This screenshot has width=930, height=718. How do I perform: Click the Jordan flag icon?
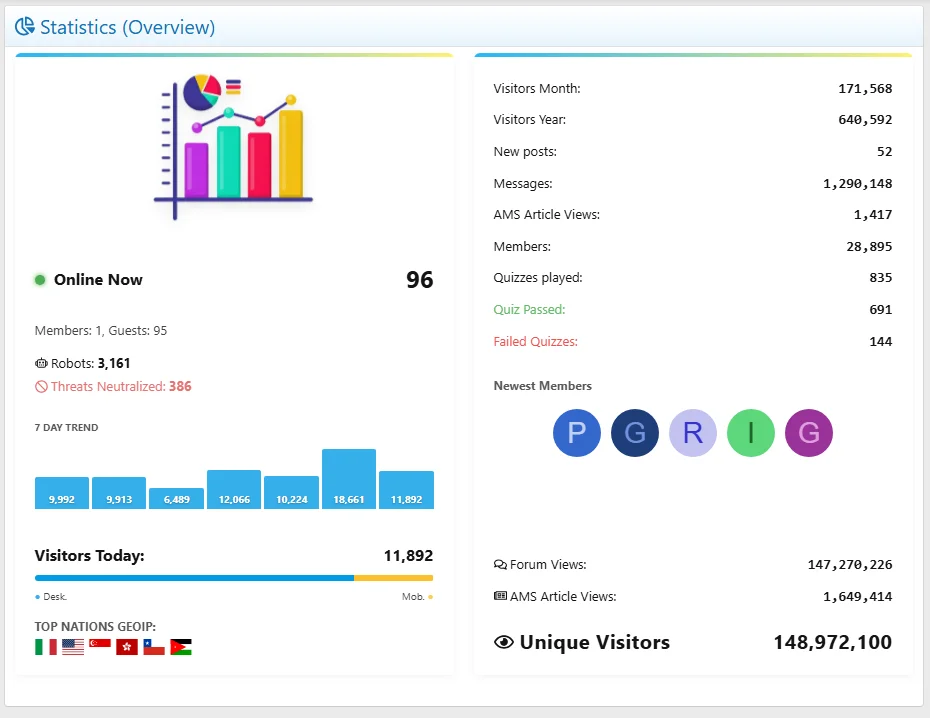[x=181, y=647]
